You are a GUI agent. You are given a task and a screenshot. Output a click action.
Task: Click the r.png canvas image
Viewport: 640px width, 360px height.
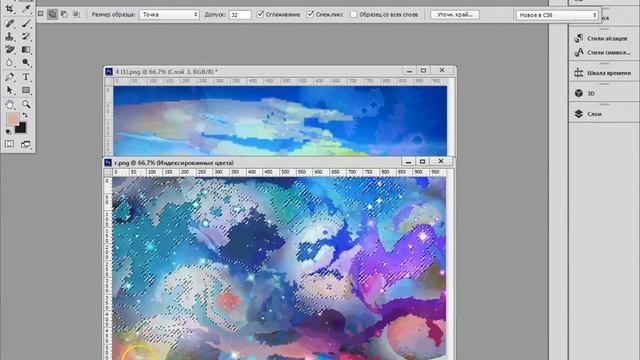point(279,268)
